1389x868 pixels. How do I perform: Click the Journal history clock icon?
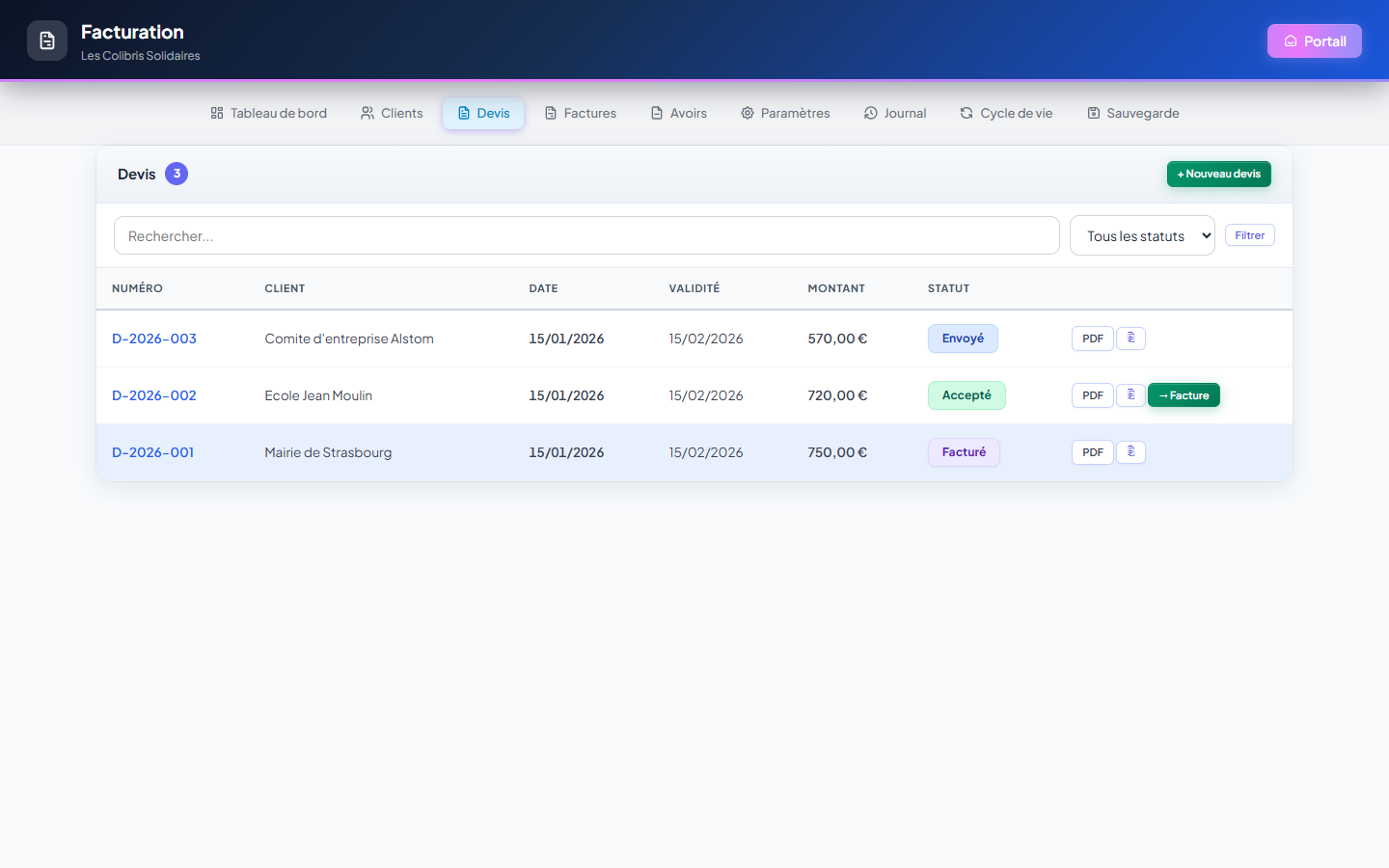[x=871, y=113]
